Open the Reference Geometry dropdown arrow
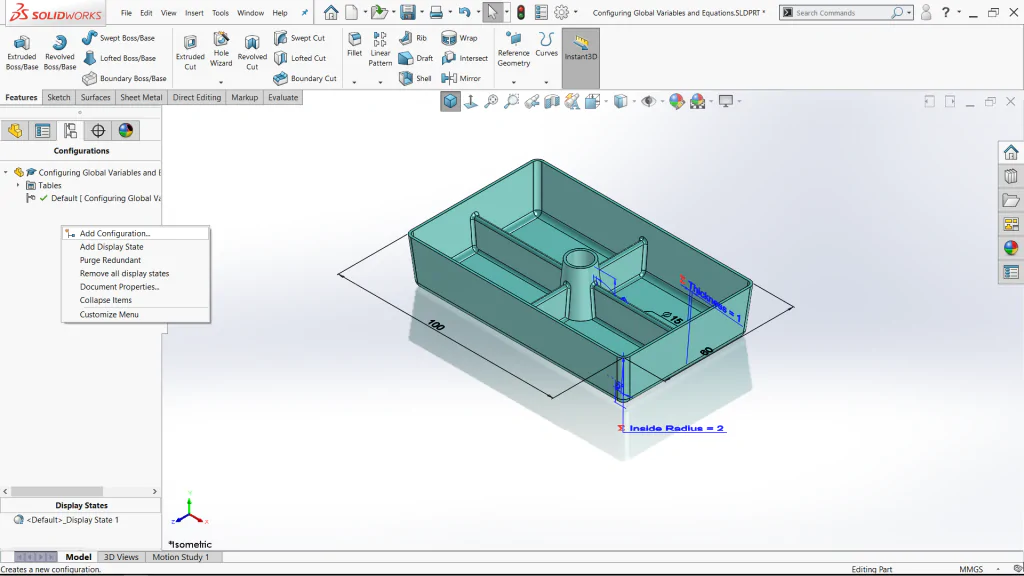Viewport: 1024px width, 576px height. click(x=513, y=82)
